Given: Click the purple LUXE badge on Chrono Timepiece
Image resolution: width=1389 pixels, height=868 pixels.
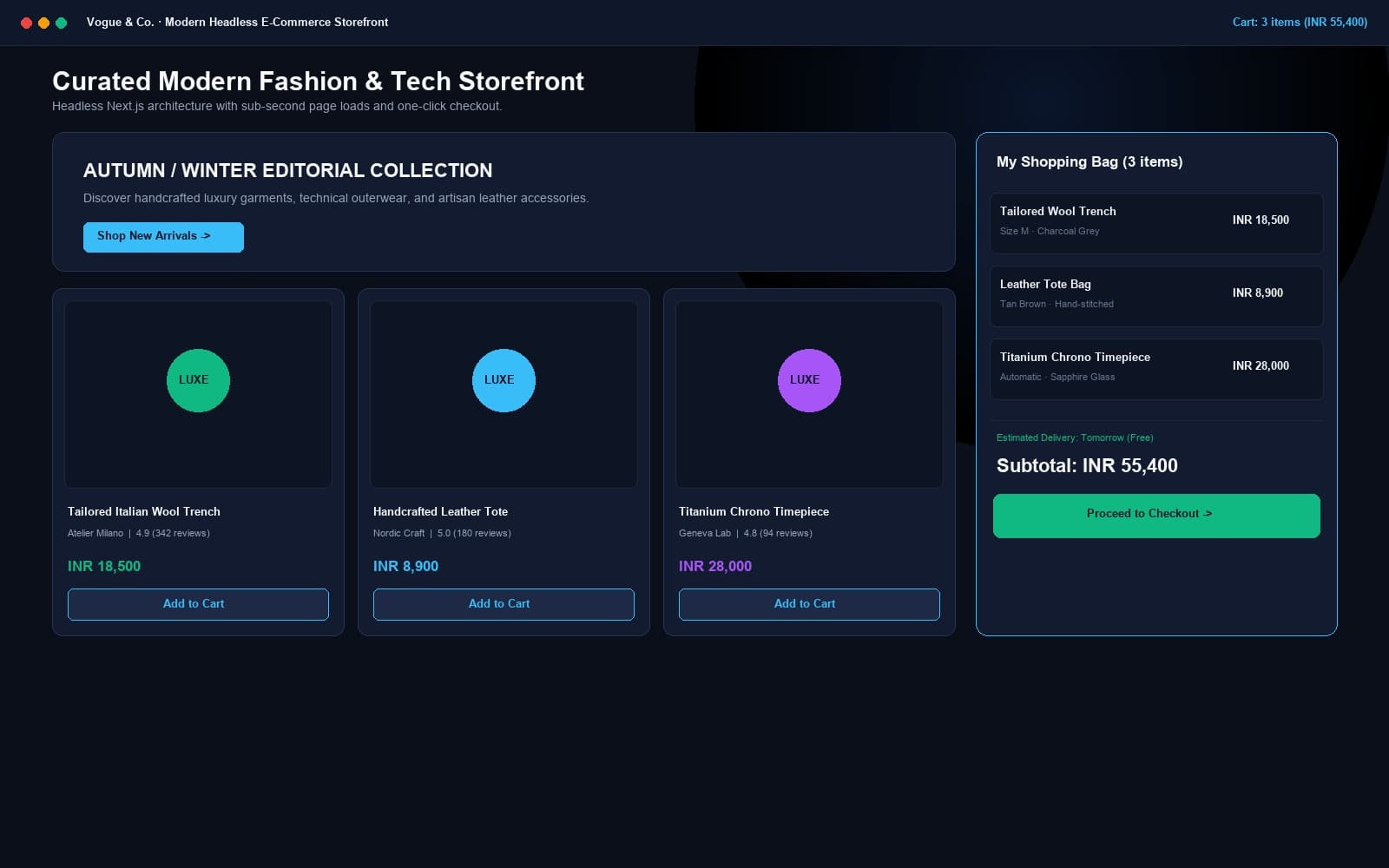Looking at the screenshot, I should [809, 380].
